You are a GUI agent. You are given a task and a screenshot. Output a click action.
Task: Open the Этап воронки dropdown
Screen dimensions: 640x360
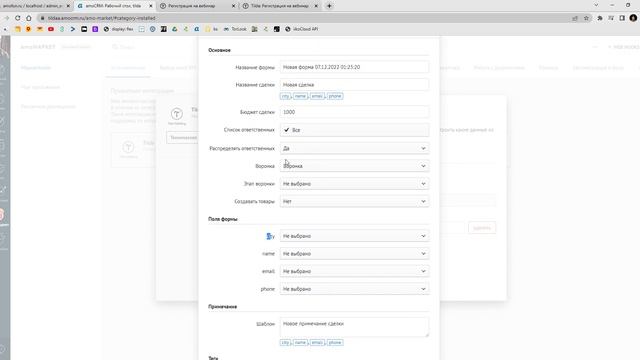354,184
